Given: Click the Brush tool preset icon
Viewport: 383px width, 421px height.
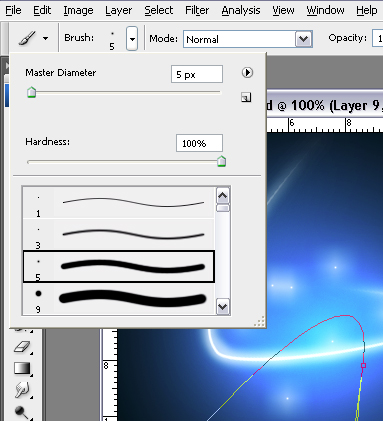Looking at the screenshot, I should tap(27, 38).
